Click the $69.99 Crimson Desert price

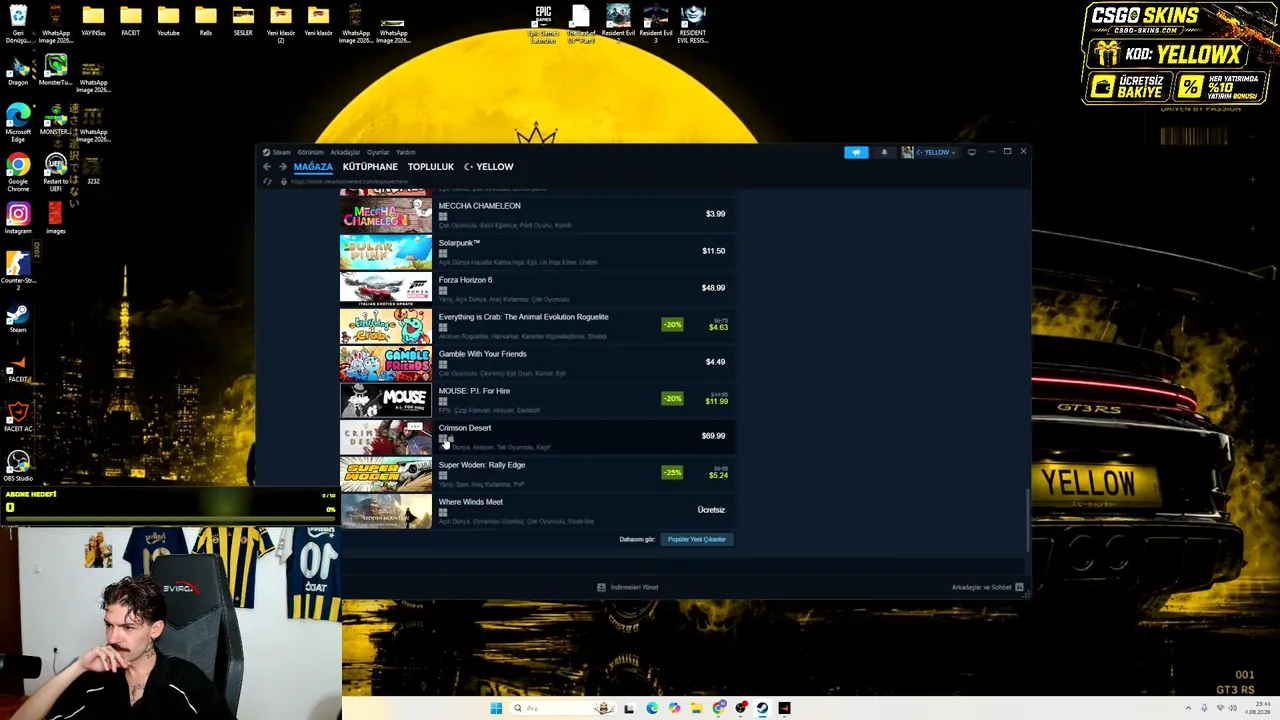(713, 436)
